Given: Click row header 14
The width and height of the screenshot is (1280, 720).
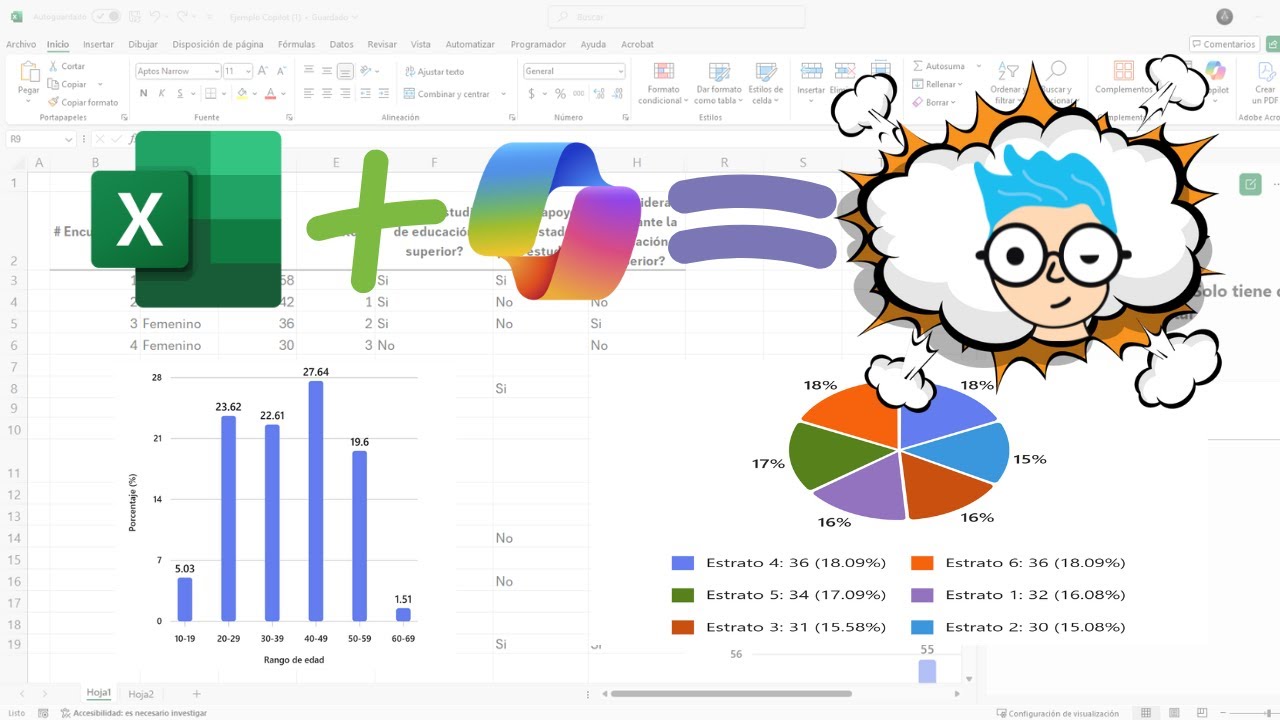Looking at the screenshot, I should coord(14,538).
